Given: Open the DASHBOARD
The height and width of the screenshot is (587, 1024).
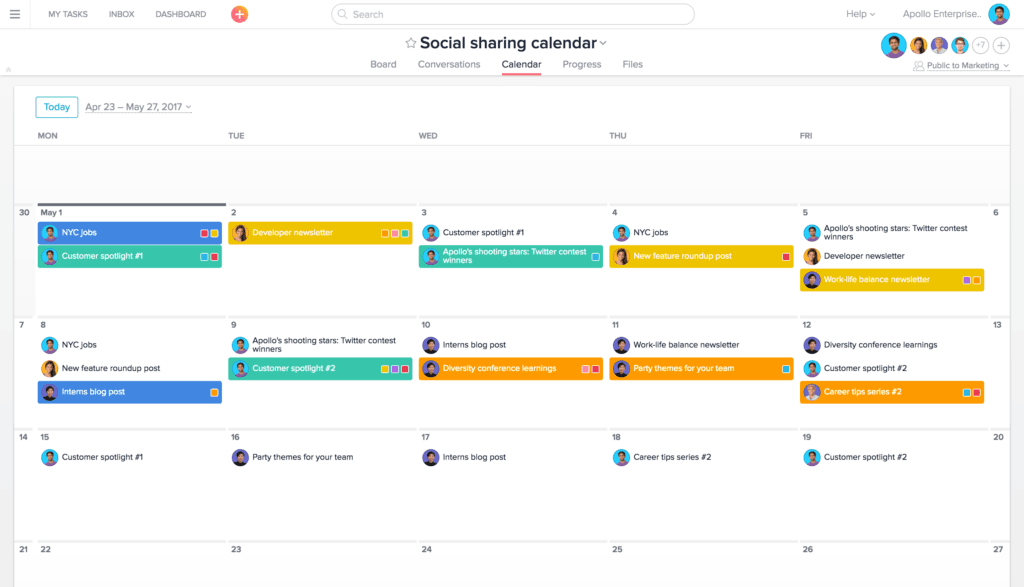Looking at the screenshot, I should pos(181,14).
